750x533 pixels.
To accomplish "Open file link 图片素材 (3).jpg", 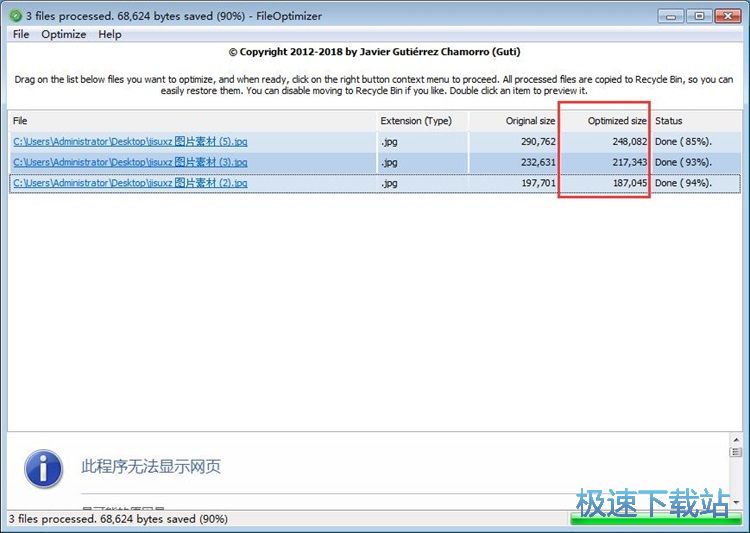I will point(130,162).
